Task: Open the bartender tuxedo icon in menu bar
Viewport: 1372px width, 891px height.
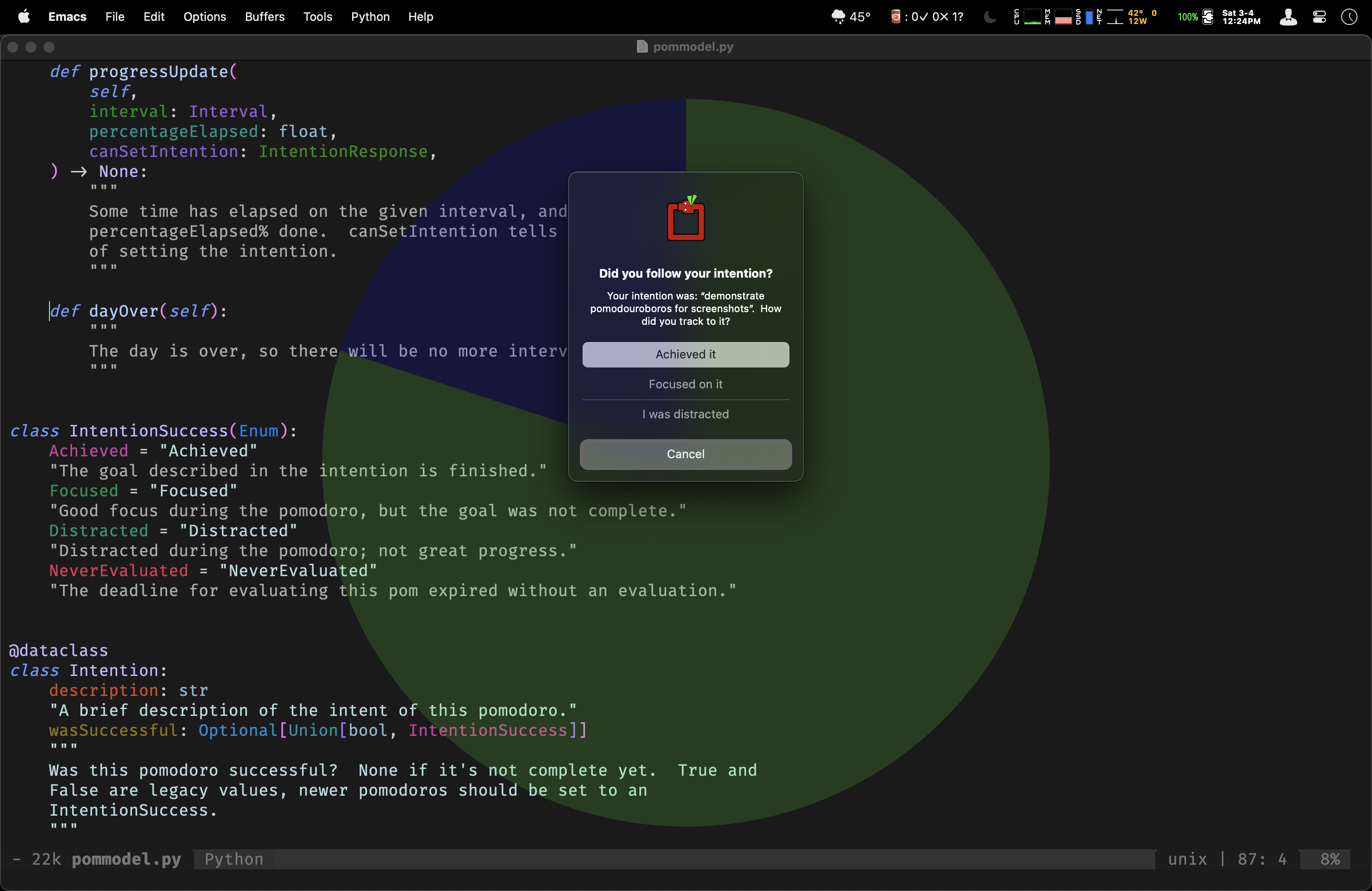Action: click(x=1288, y=17)
